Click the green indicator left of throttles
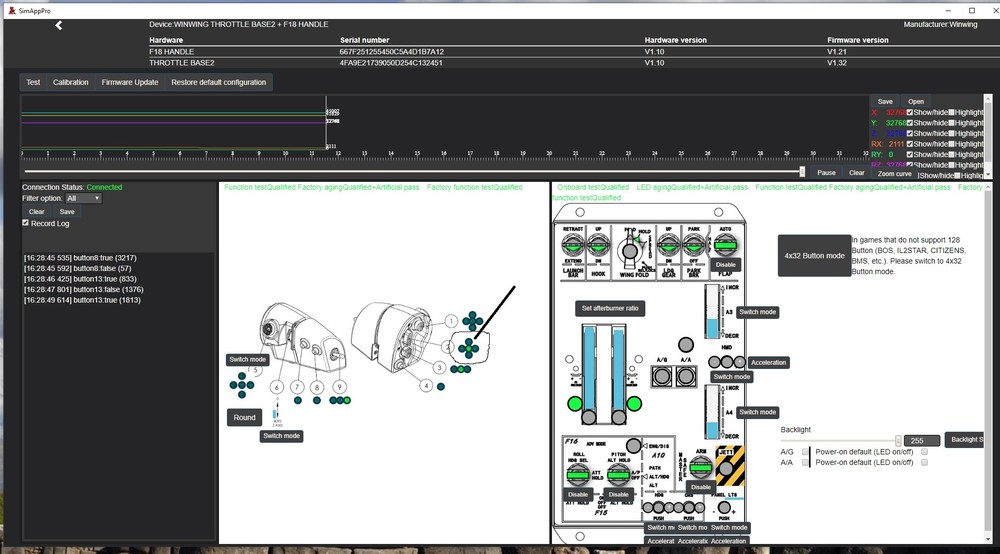 [575, 404]
